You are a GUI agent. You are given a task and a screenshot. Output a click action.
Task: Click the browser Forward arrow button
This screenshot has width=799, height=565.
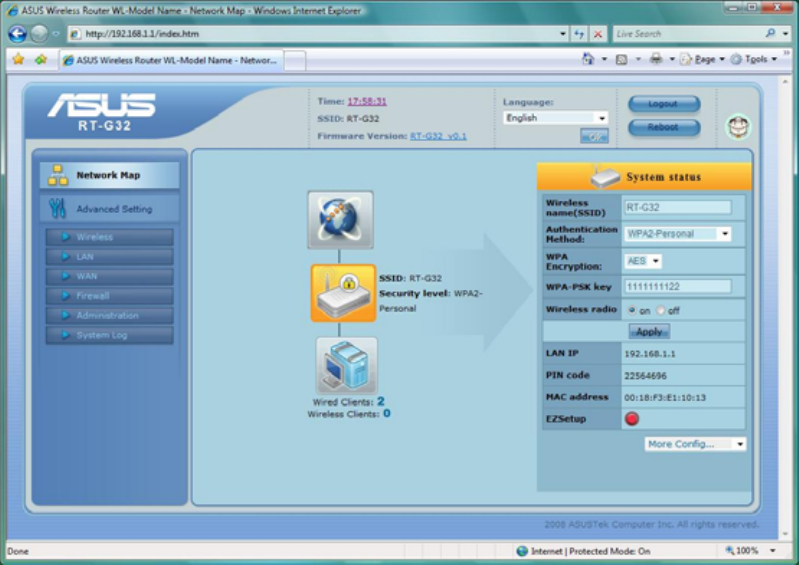[39, 34]
